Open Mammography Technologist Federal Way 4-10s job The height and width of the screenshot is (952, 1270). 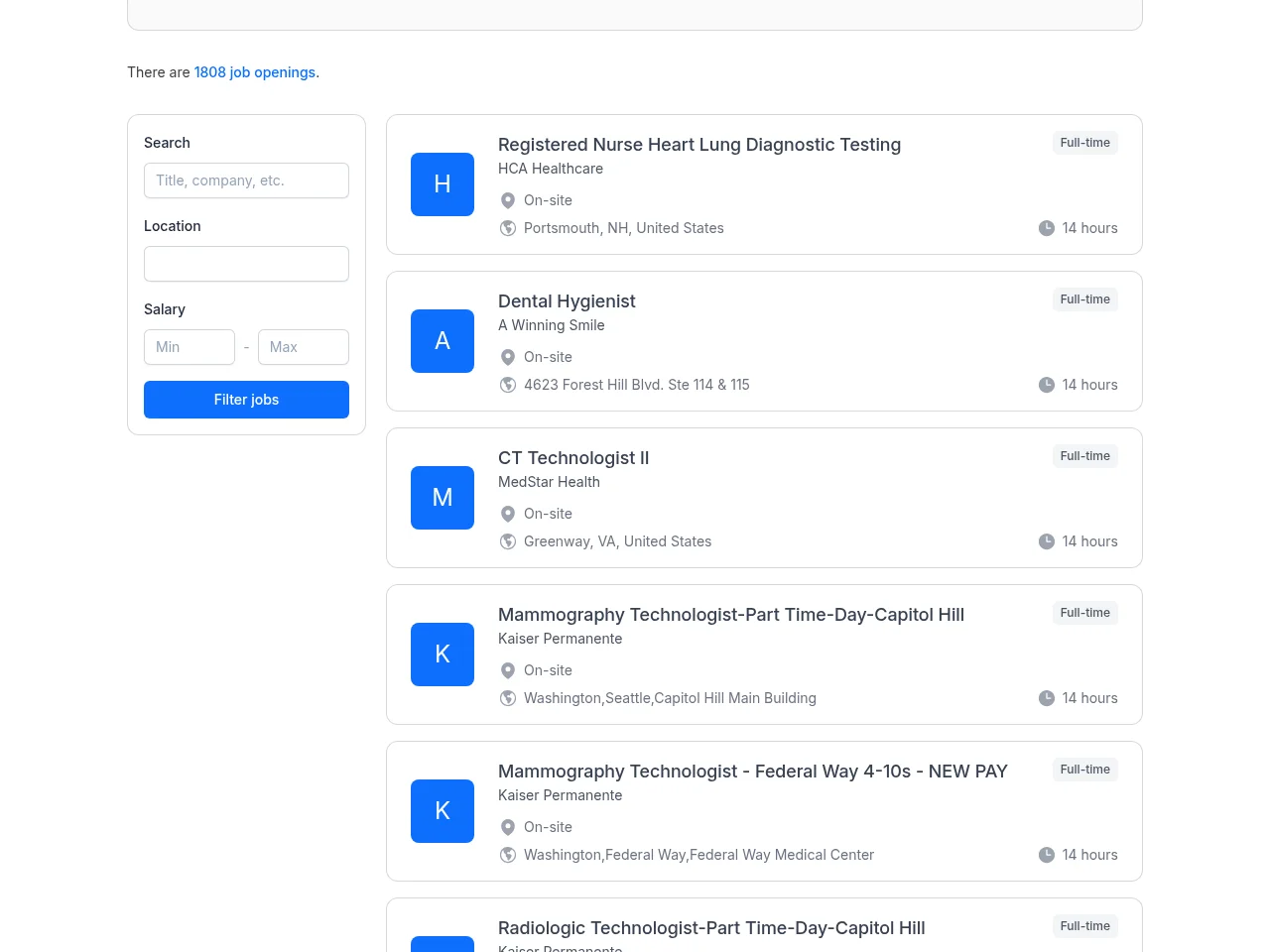click(753, 772)
